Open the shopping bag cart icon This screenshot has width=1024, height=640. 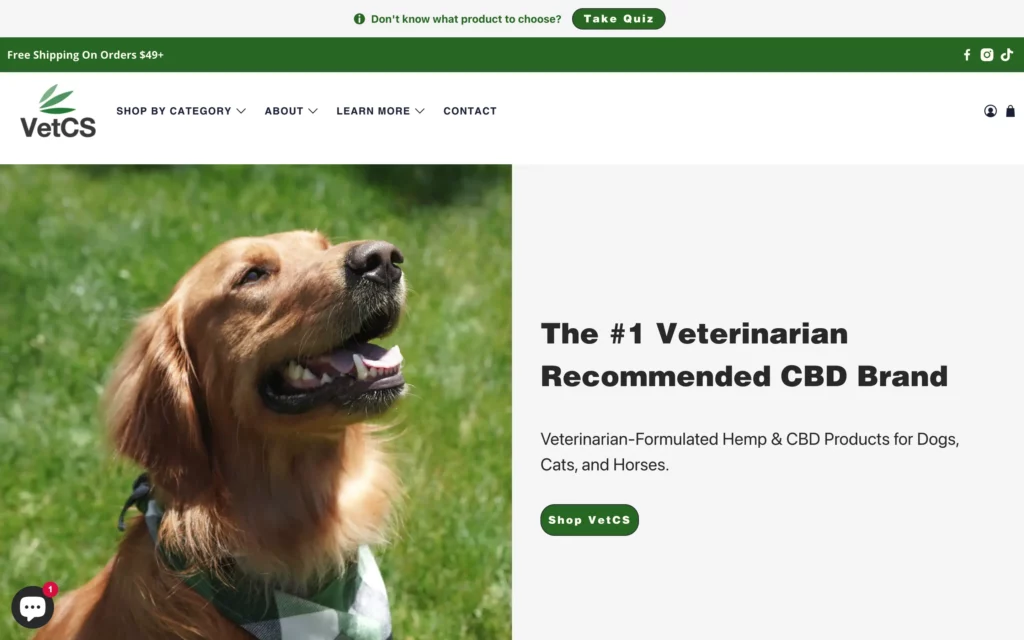click(1010, 111)
